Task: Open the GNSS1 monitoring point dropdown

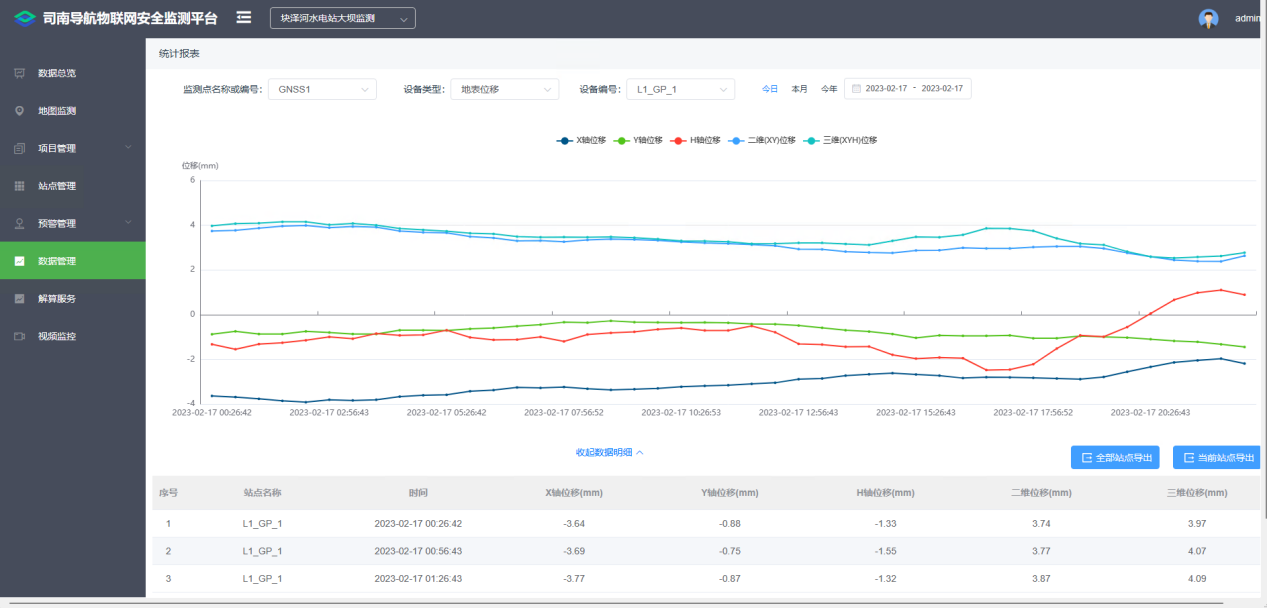Action: (x=322, y=89)
